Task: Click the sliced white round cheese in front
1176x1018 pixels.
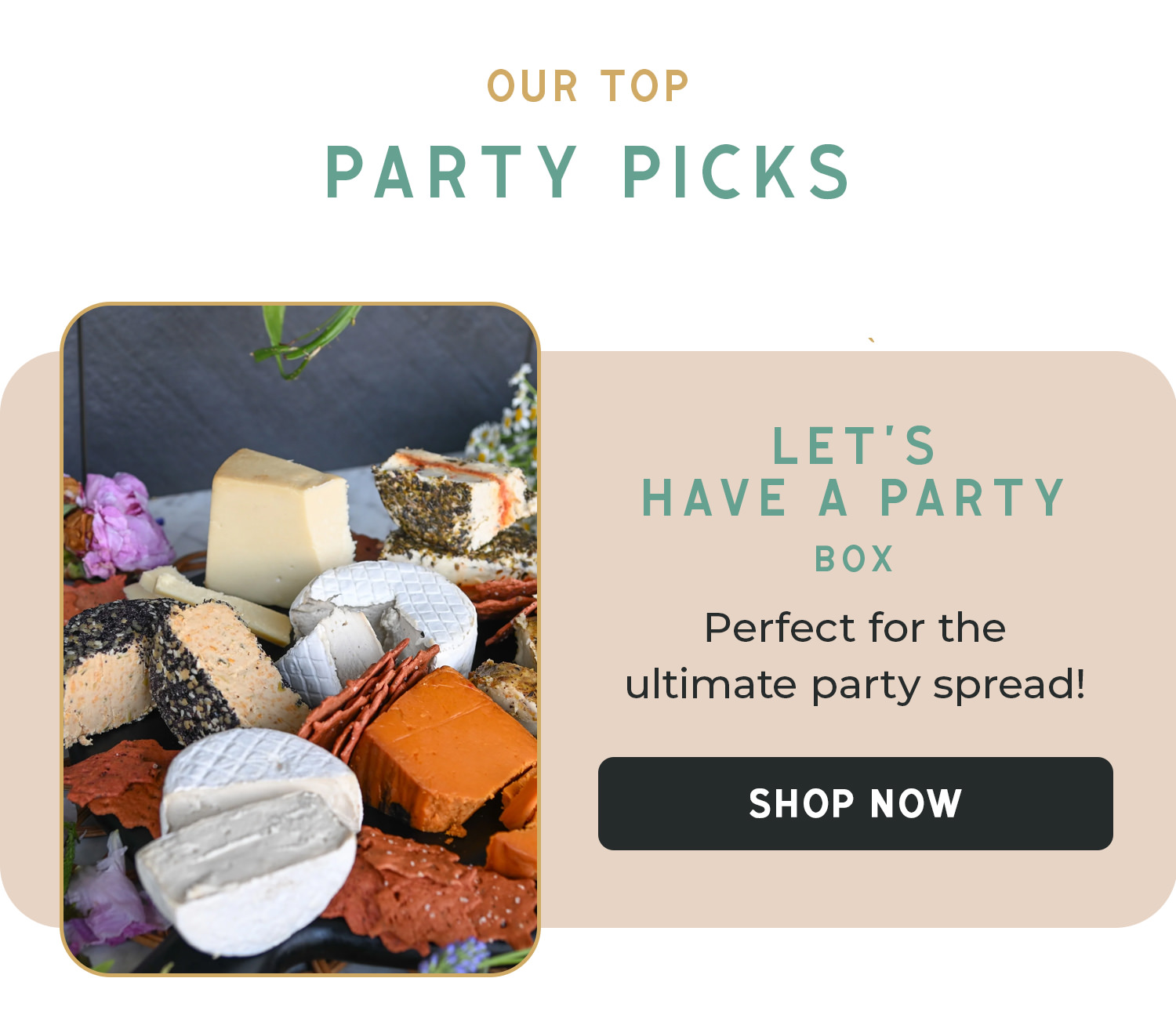Action: [x=251, y=842]
